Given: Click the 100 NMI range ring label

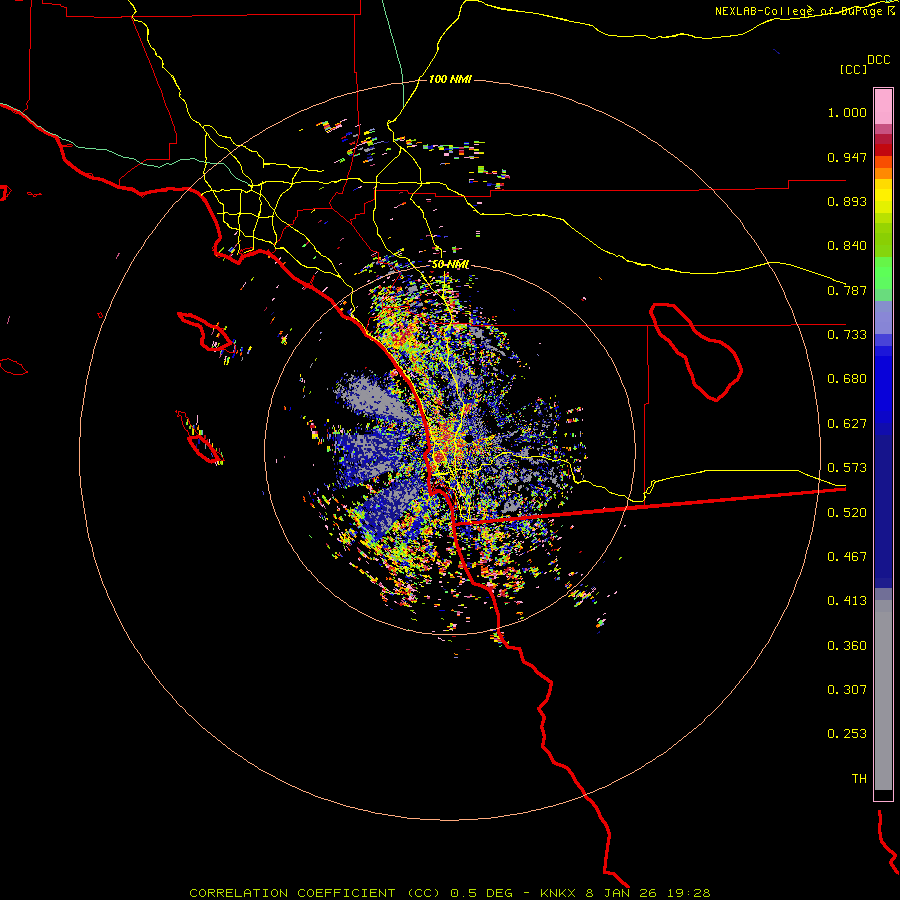Looking at the screenshot, I should coord(450,79).
